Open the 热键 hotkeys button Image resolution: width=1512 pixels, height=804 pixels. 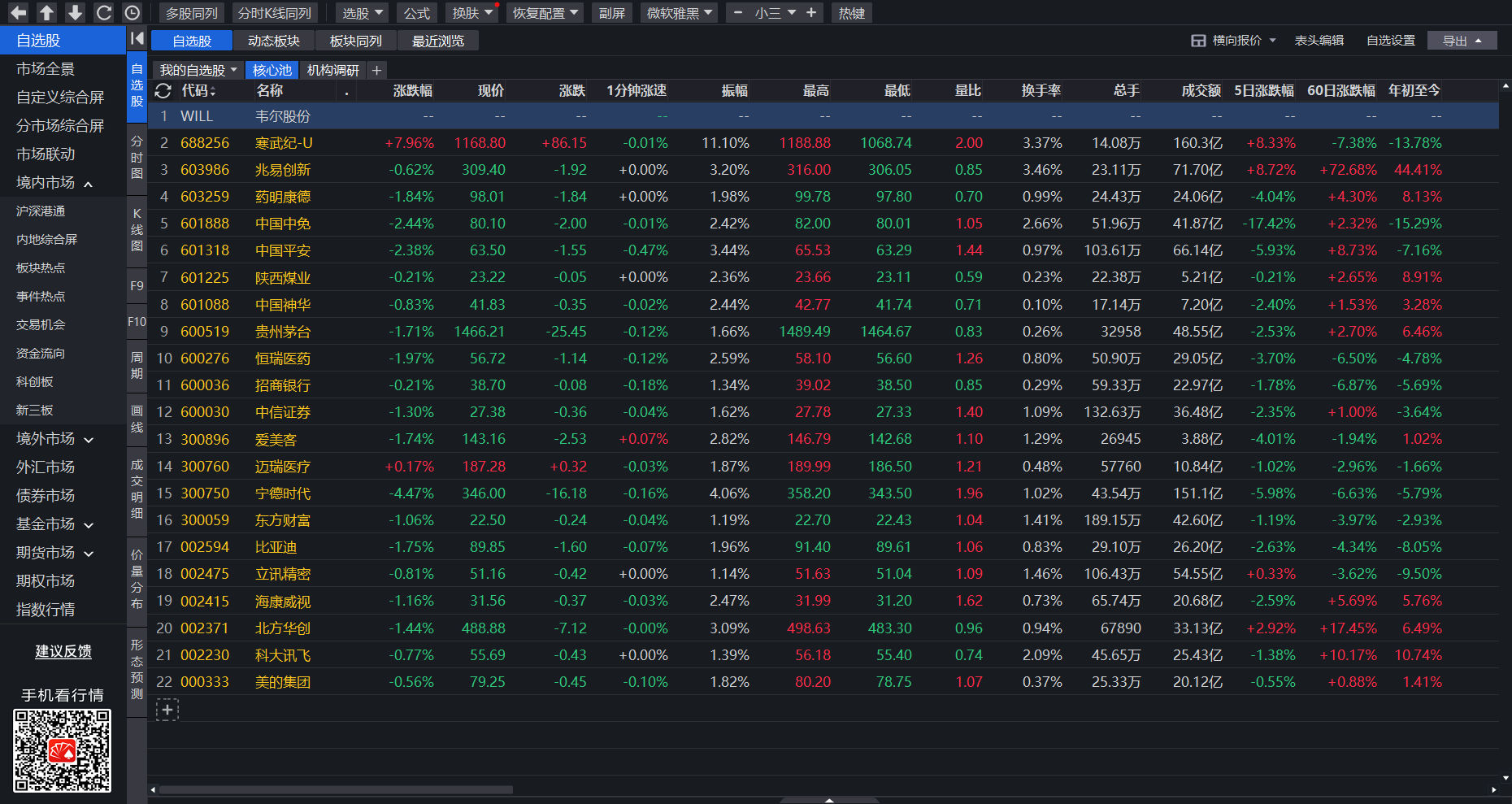pos(852,13)
